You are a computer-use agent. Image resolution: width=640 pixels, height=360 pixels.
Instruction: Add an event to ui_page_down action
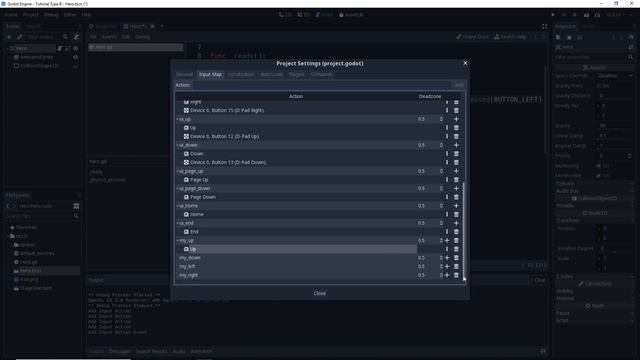456,189
